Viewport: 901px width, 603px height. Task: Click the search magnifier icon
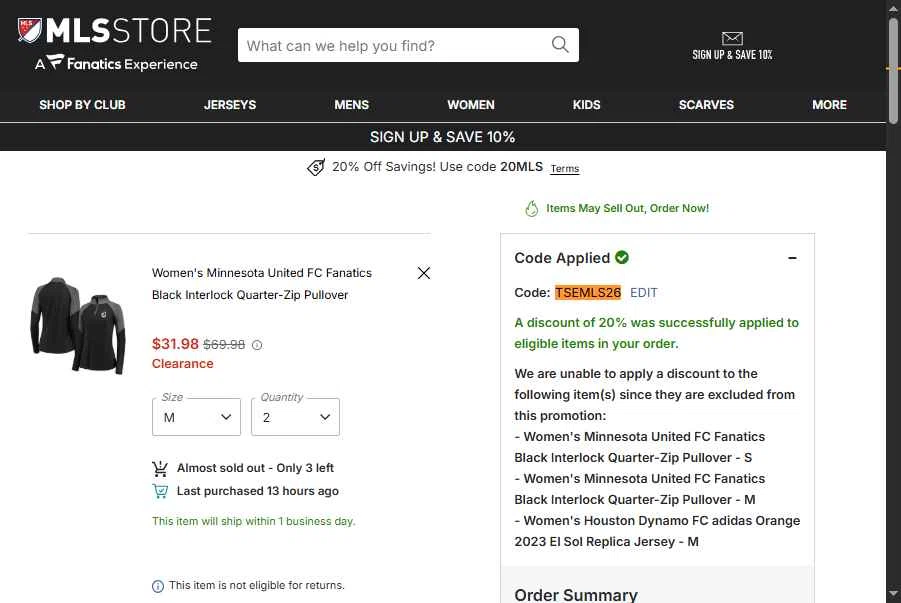560,44
